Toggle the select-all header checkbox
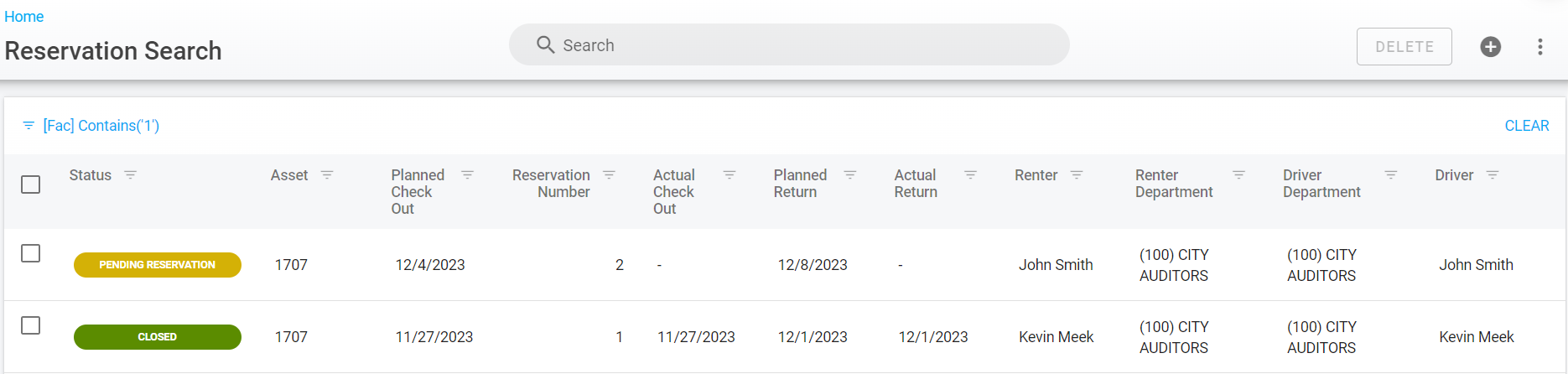 [x=31, y=184]
